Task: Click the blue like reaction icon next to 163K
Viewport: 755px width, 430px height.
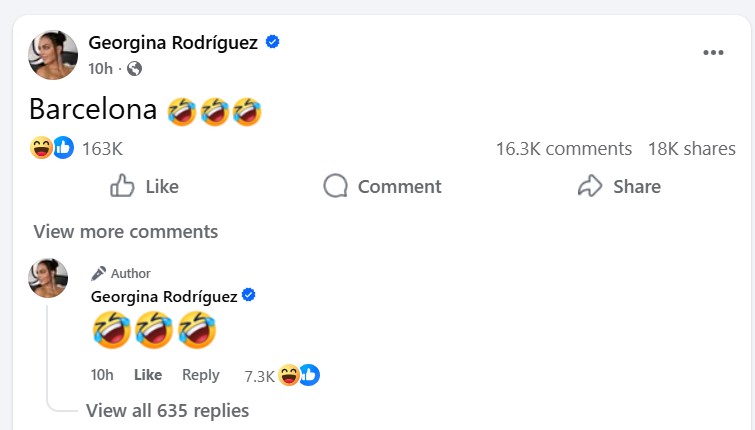Action: pyautogui.click(x=63, y=148)
